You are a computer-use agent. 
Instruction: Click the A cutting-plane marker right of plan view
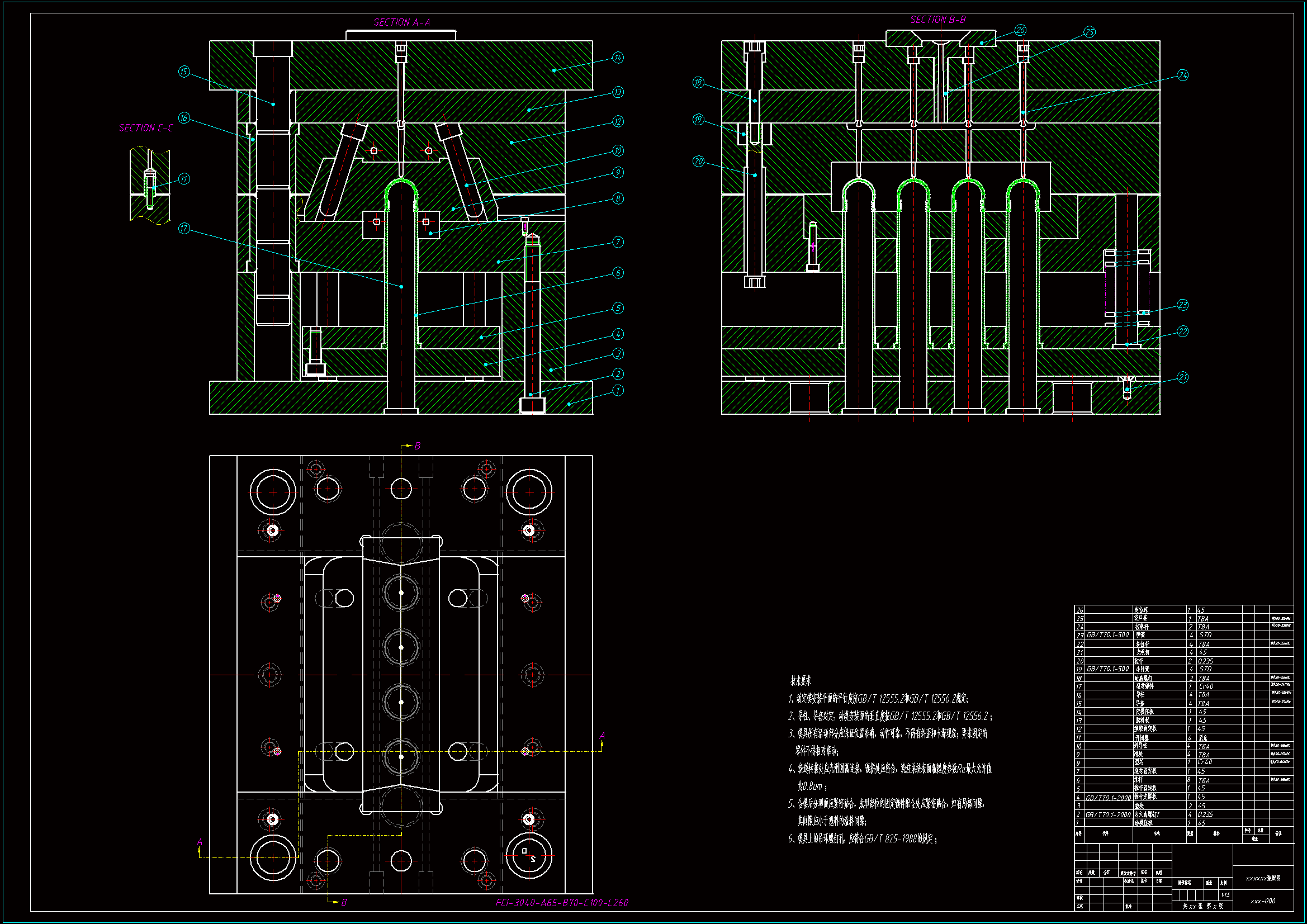tap(602, 736)
